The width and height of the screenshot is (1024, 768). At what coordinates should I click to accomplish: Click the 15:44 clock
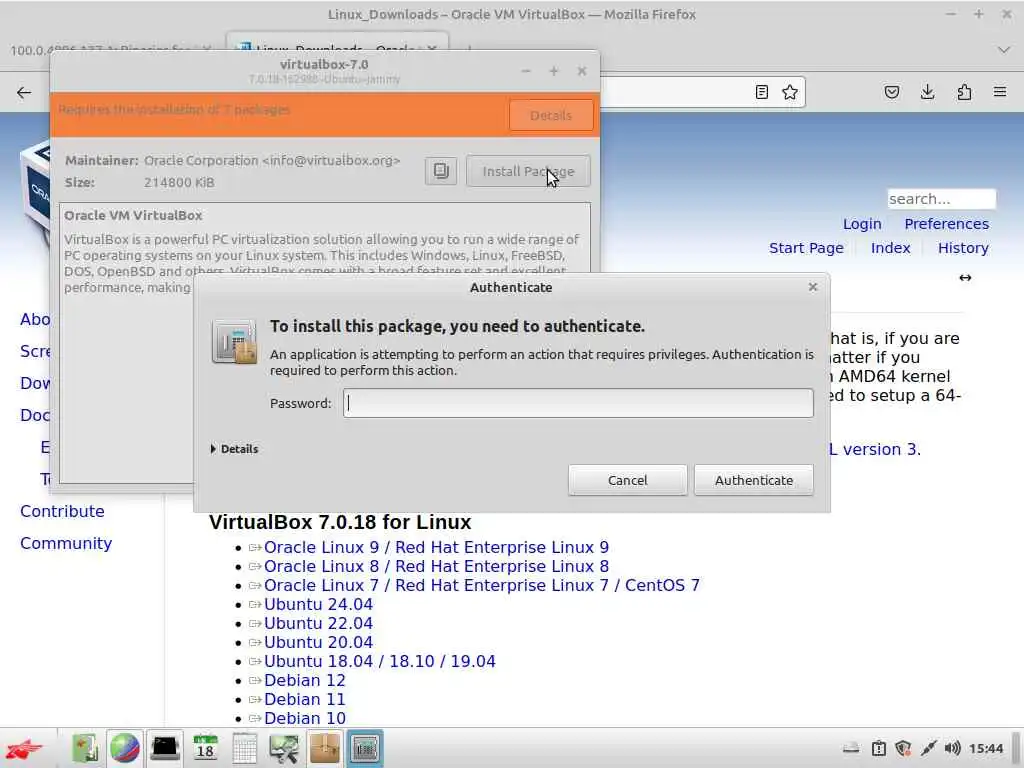(x=985, y=748)
